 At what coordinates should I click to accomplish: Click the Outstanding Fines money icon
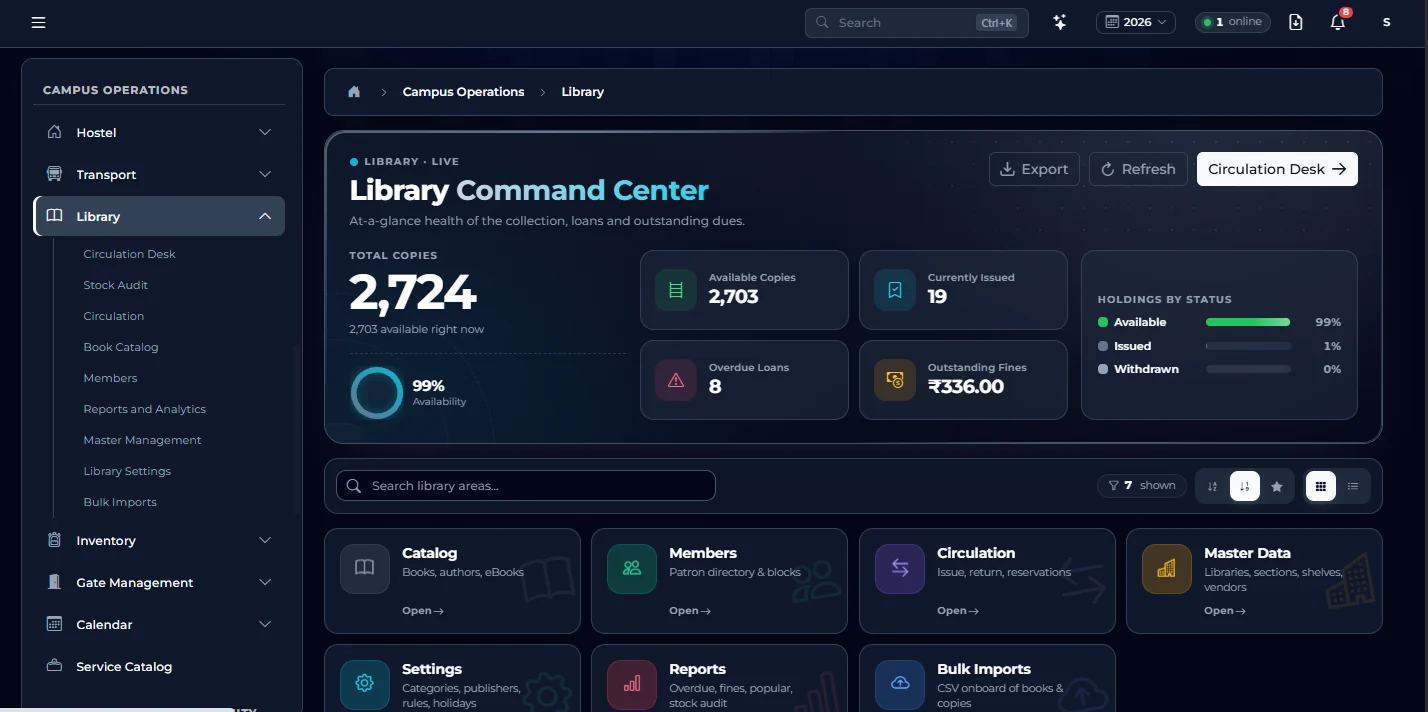(895, 380)
